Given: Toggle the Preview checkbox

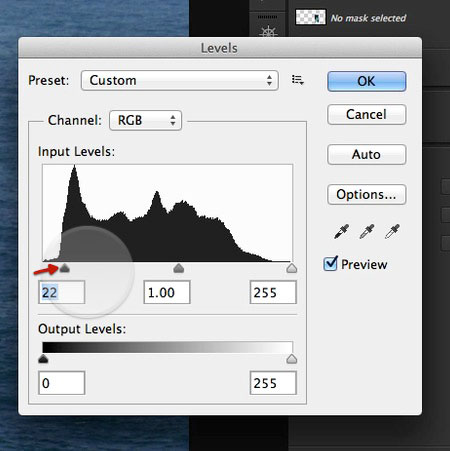Looking at the screenshot, I should [x=330, y=264].
